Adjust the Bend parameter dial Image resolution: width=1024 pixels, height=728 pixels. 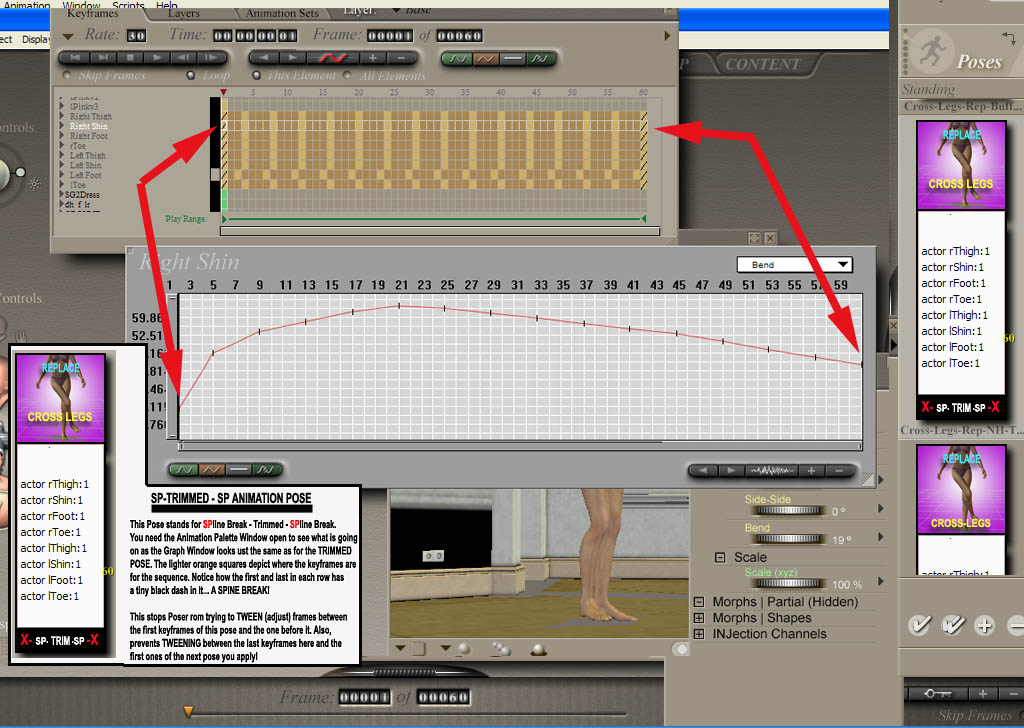coord(789,539)
